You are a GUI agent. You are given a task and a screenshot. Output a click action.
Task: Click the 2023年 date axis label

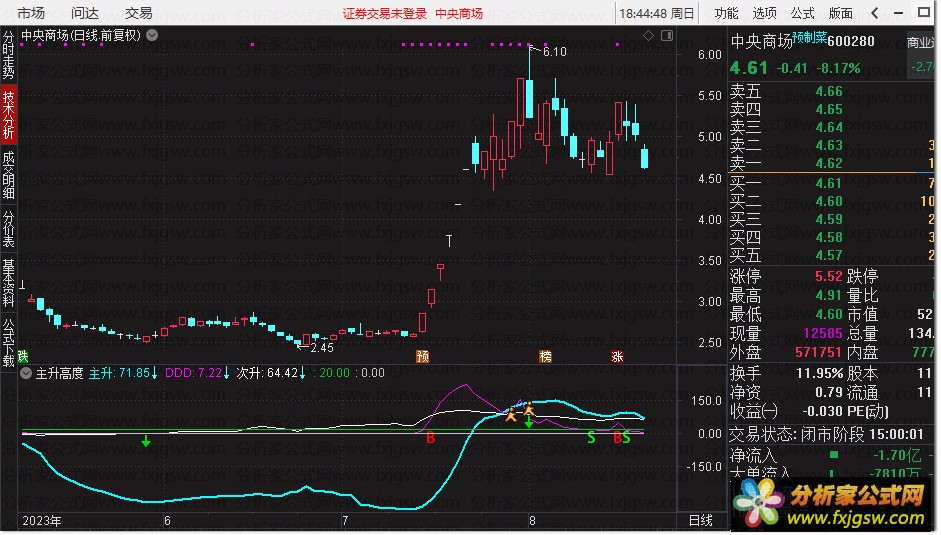tap(41, 521)
